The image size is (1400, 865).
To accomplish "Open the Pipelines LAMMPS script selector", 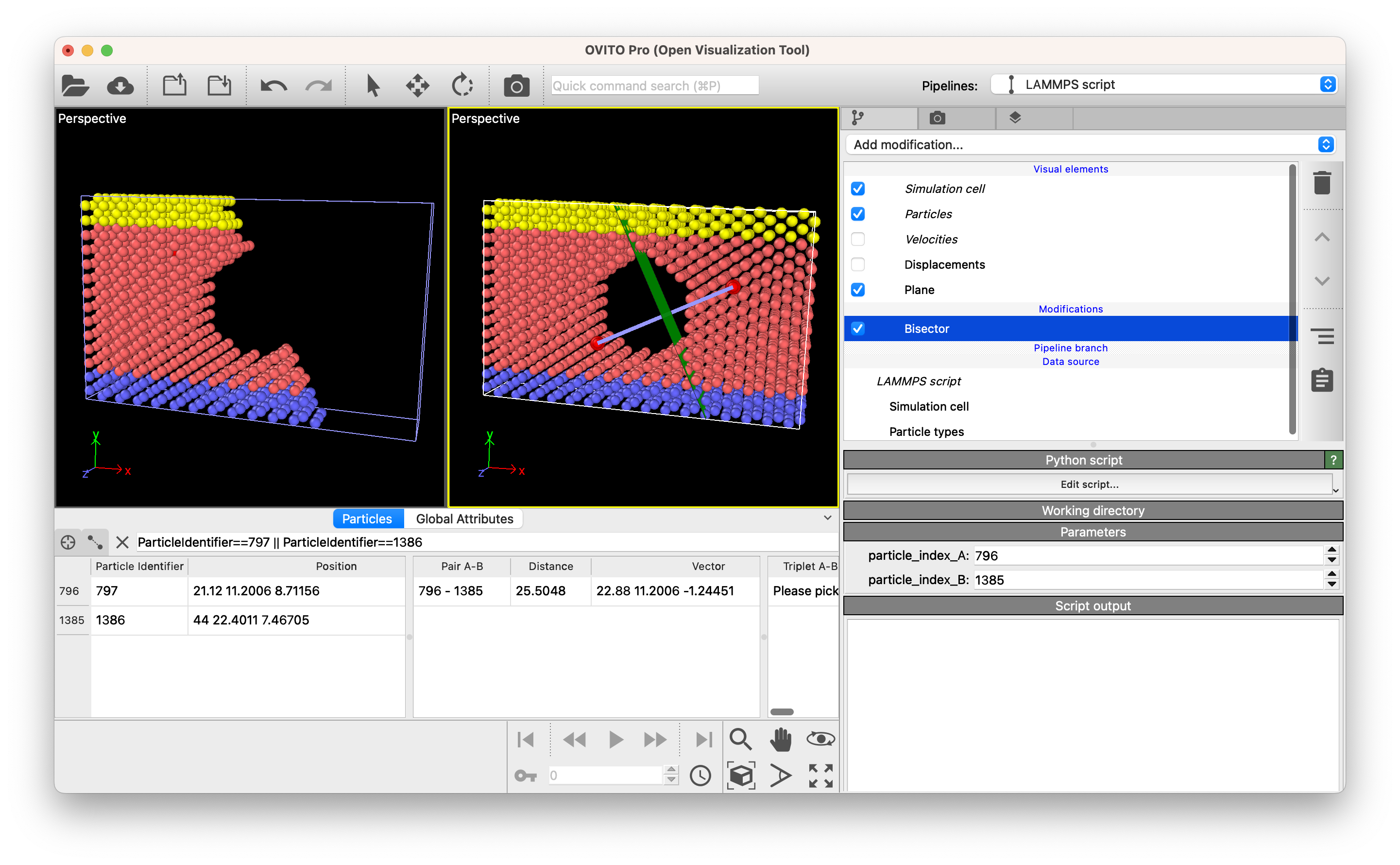I will pos(1164,85).
